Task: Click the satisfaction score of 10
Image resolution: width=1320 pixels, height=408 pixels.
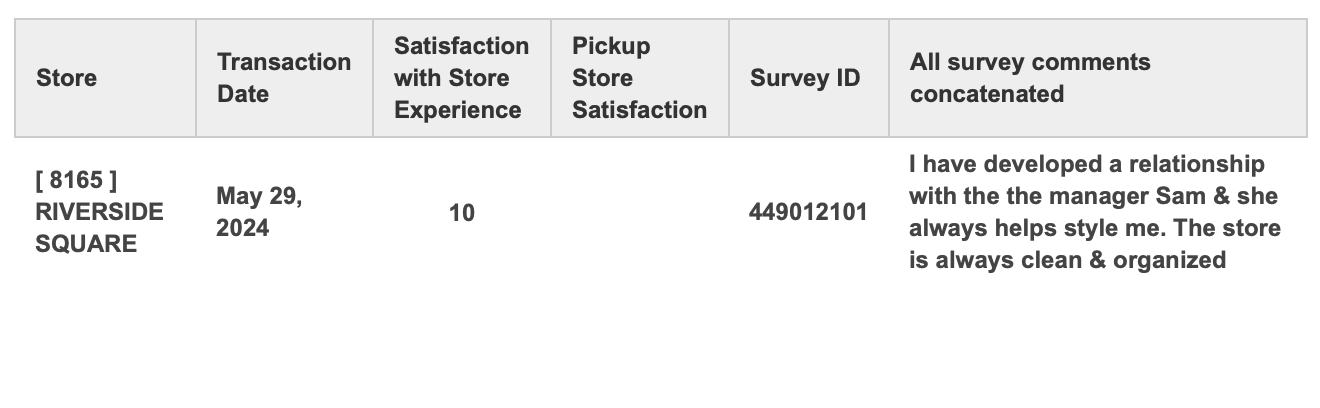Action: (x=461, y=213)
